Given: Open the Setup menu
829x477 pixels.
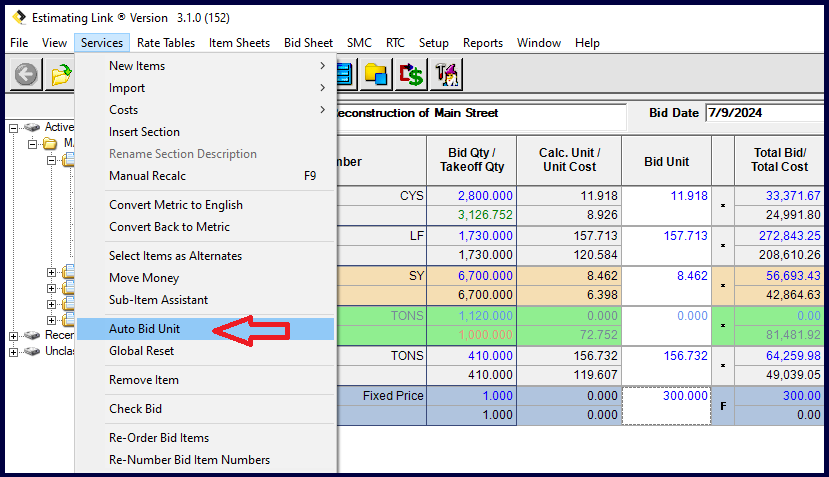Looking at the screenshot, I should [434, 43].
